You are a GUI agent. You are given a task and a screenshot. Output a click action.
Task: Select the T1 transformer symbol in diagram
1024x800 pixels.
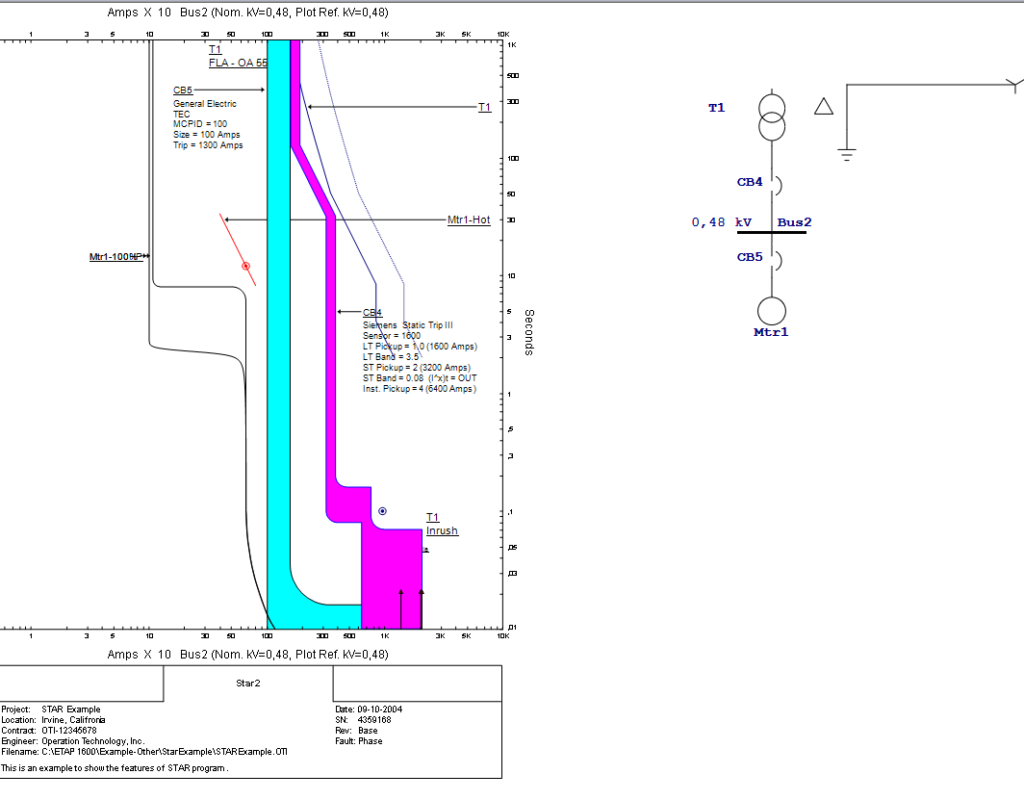pos(771,118)
